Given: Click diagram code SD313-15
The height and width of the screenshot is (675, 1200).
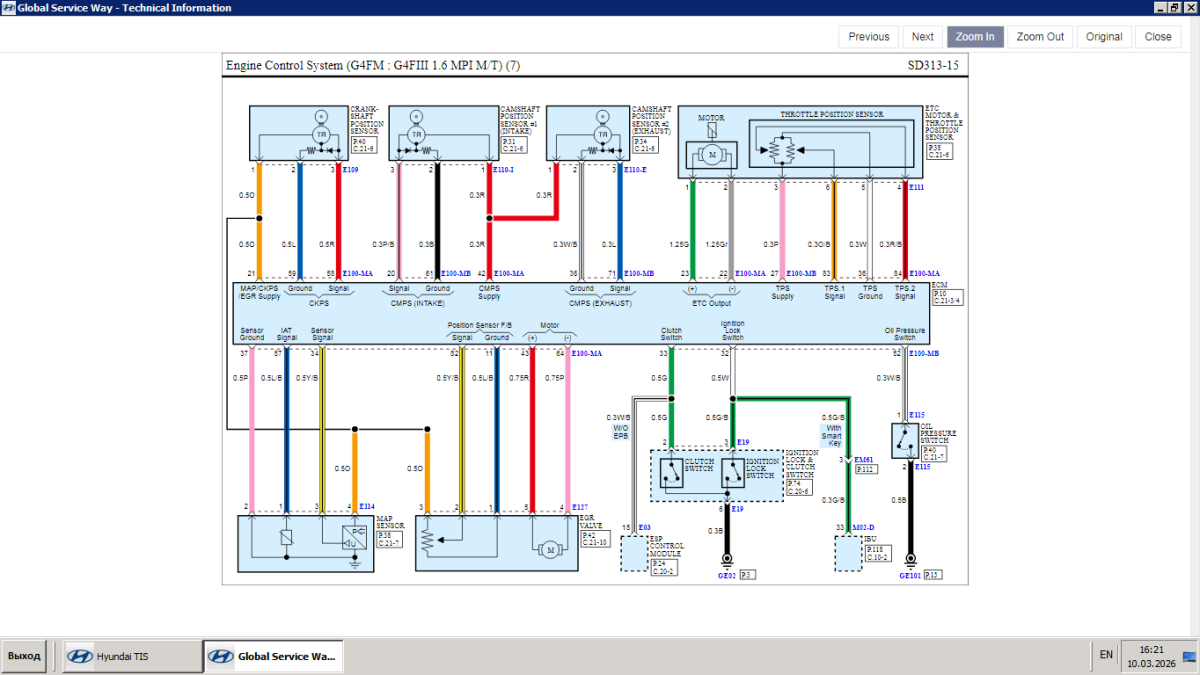Looking at the screenshot, I should 932,66.
